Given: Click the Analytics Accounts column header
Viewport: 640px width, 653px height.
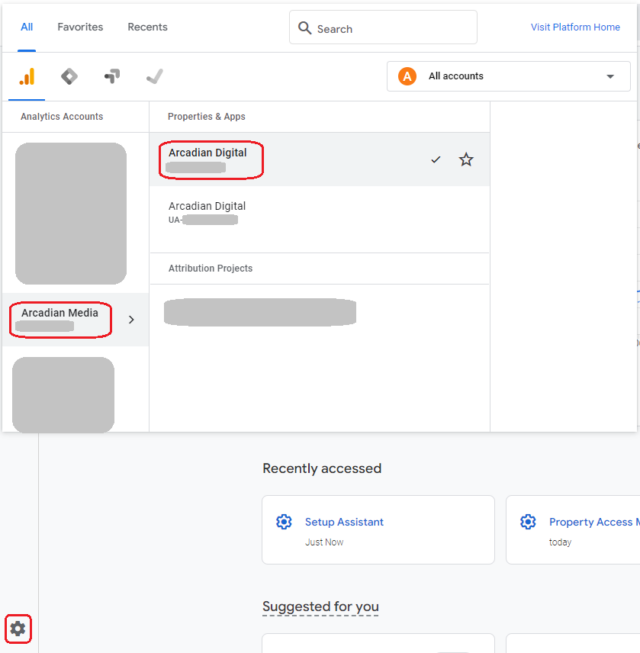Looking at the screenshot, I should click(x=62, y=117).
